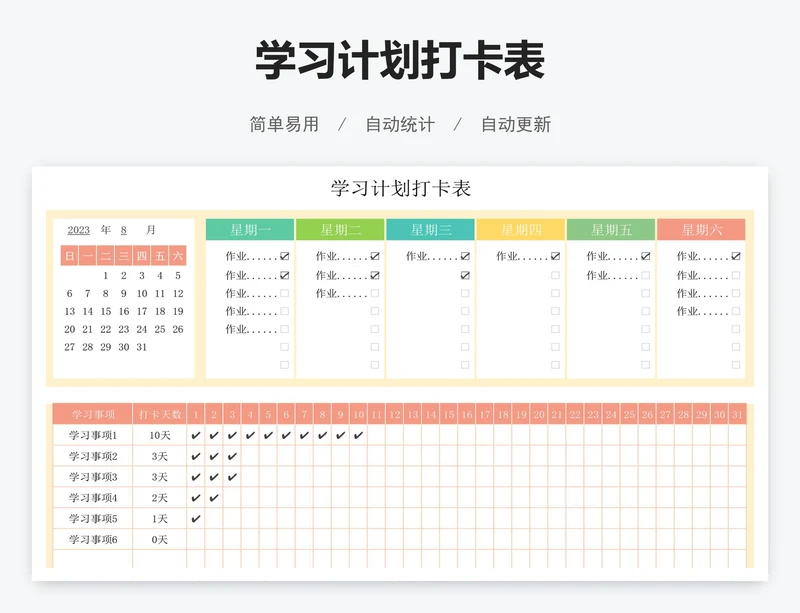Viewport: 800px width, 613px height.
Task: Click the month value 8
Action: (123, 230)
